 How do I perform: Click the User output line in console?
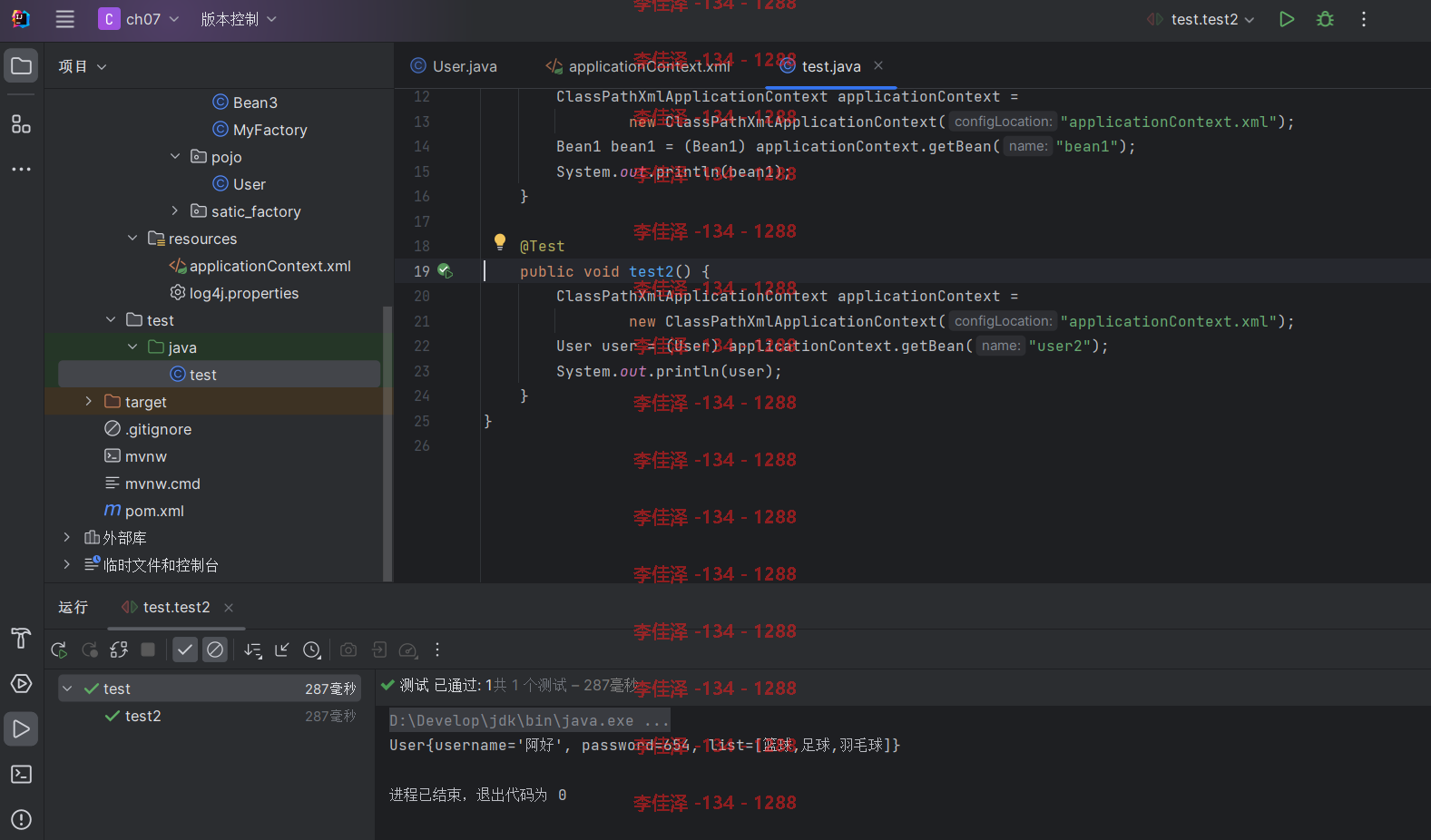pyautogui.click(x=644, y=745)
